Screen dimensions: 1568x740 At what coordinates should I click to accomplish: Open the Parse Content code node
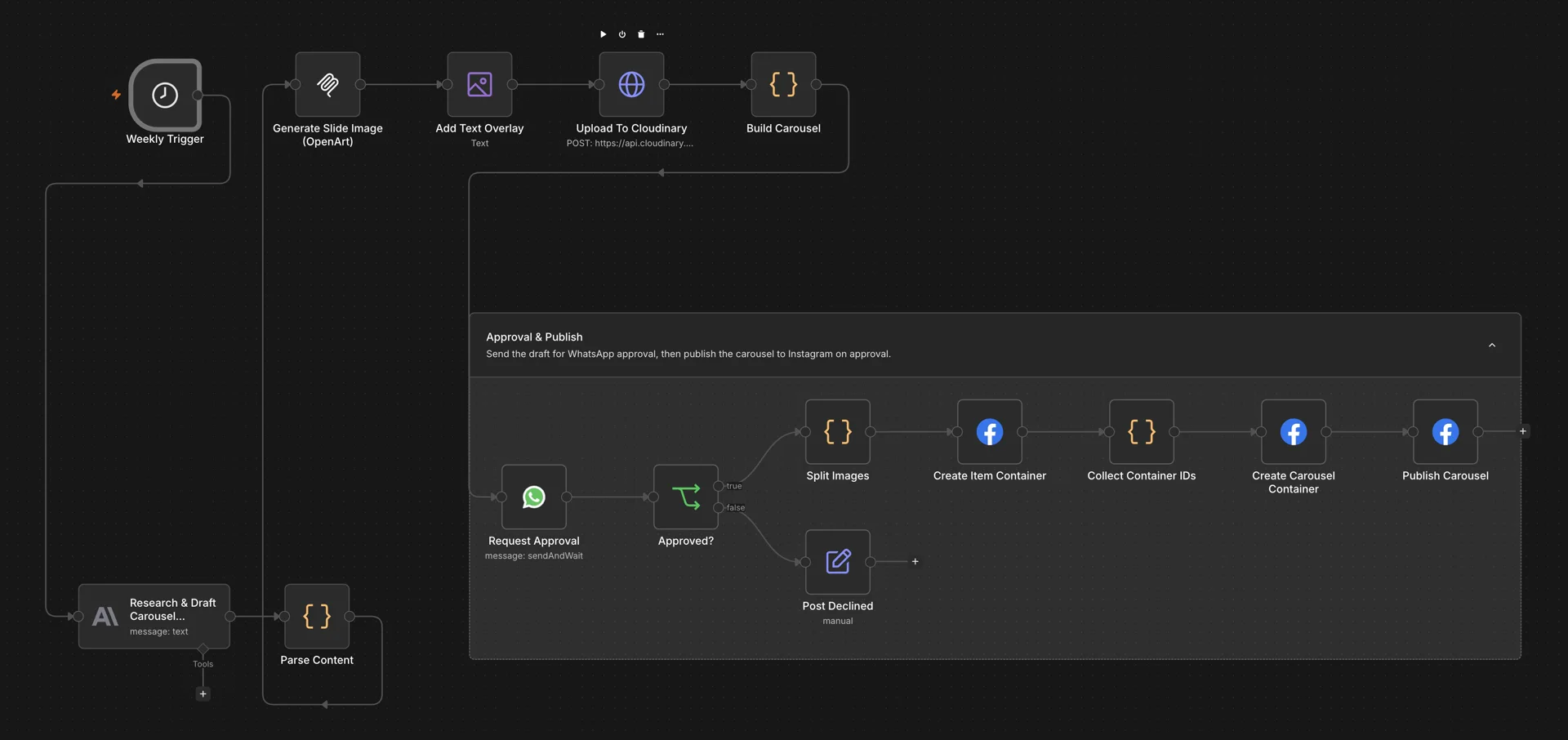pyautogui.click(x=317, y=616)
